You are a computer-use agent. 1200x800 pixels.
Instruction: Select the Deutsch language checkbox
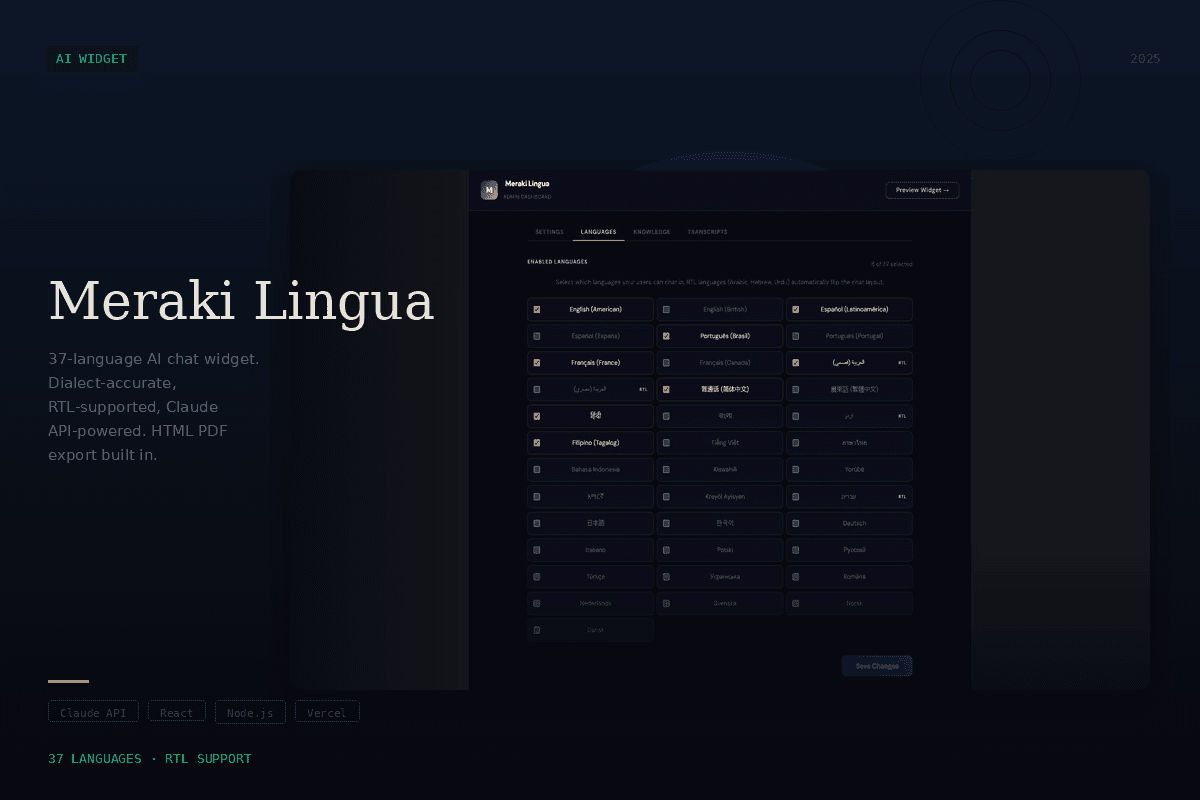tap(795, 523)
